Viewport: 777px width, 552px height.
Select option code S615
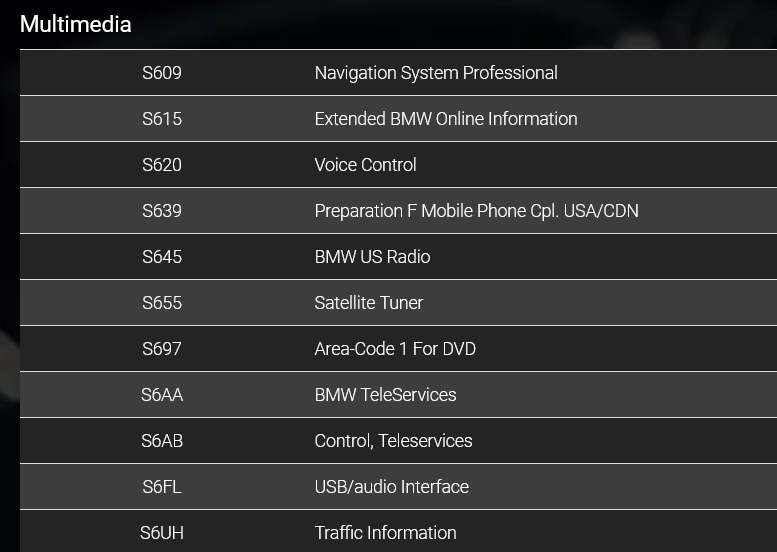[x=162, y=119]
